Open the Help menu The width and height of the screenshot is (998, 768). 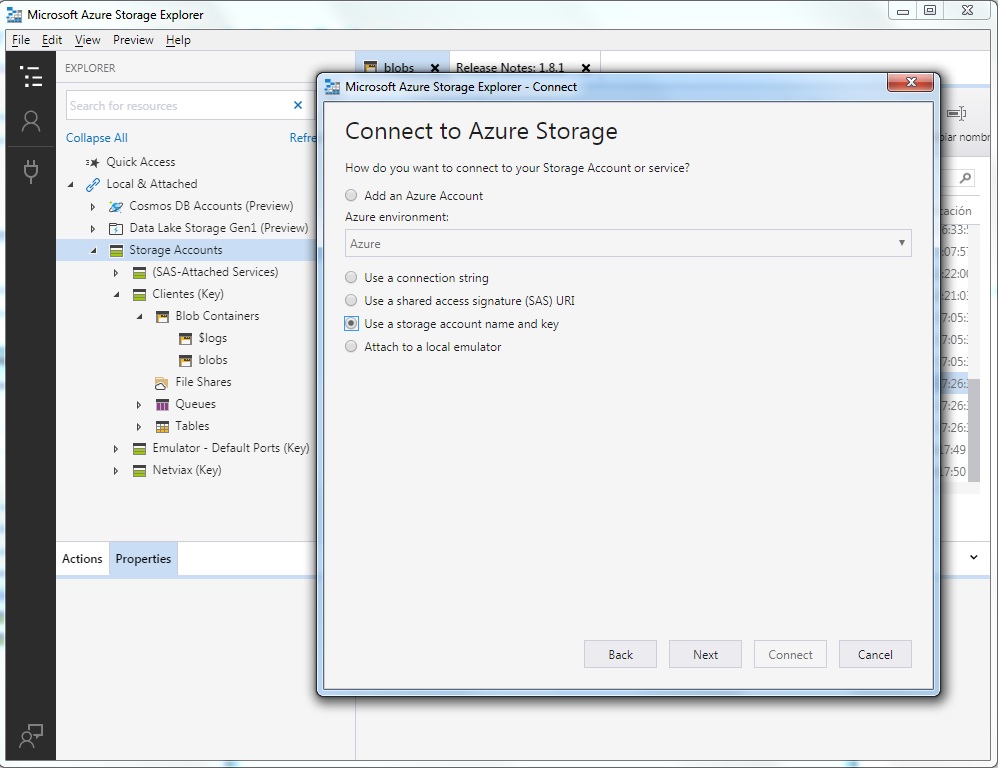(x=178, y=40)
